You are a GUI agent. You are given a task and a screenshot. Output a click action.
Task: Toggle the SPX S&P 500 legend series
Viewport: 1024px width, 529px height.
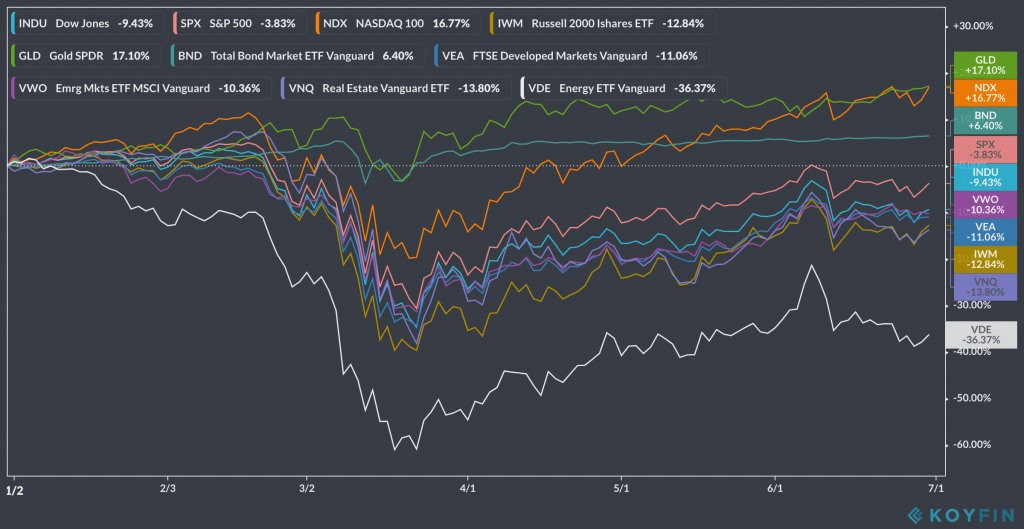point(237,22)
